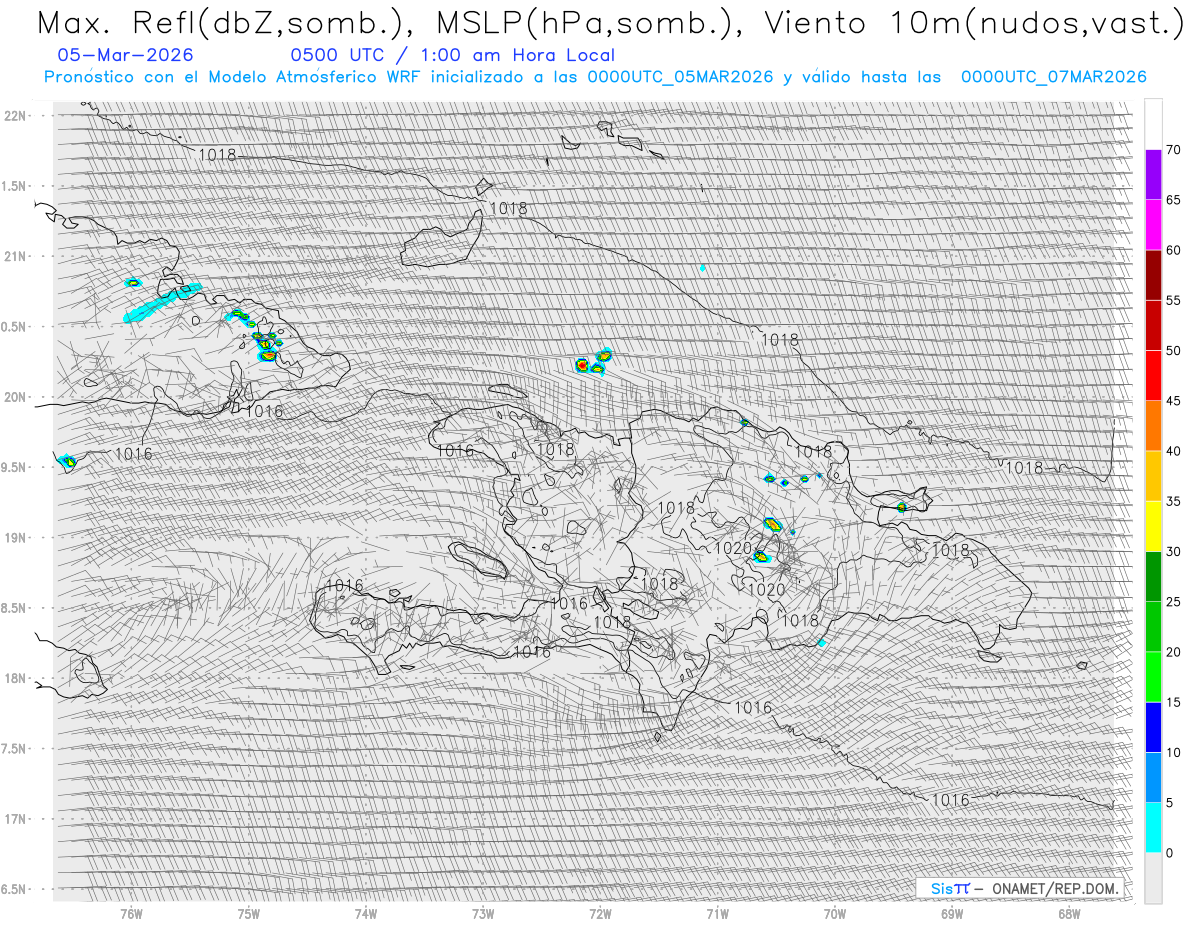Click the legend value '15'
Image resolution: width=1200 pixels, height=927 pixels.
coord(1173,702)
